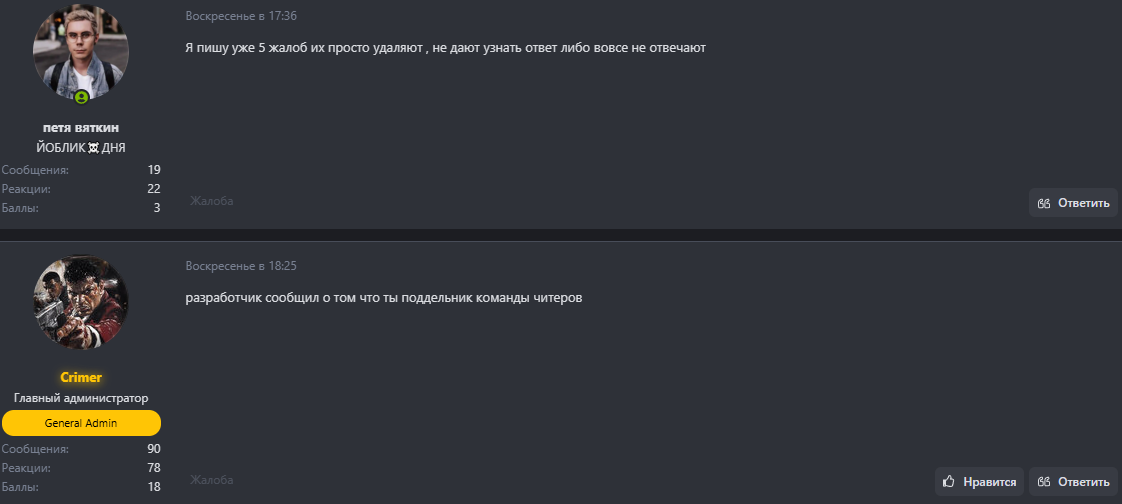Image resolution: width=1122 pixels, height=504 pixels.
Task: View петя вяткин's 19 messages count
Action: point(154,170)
